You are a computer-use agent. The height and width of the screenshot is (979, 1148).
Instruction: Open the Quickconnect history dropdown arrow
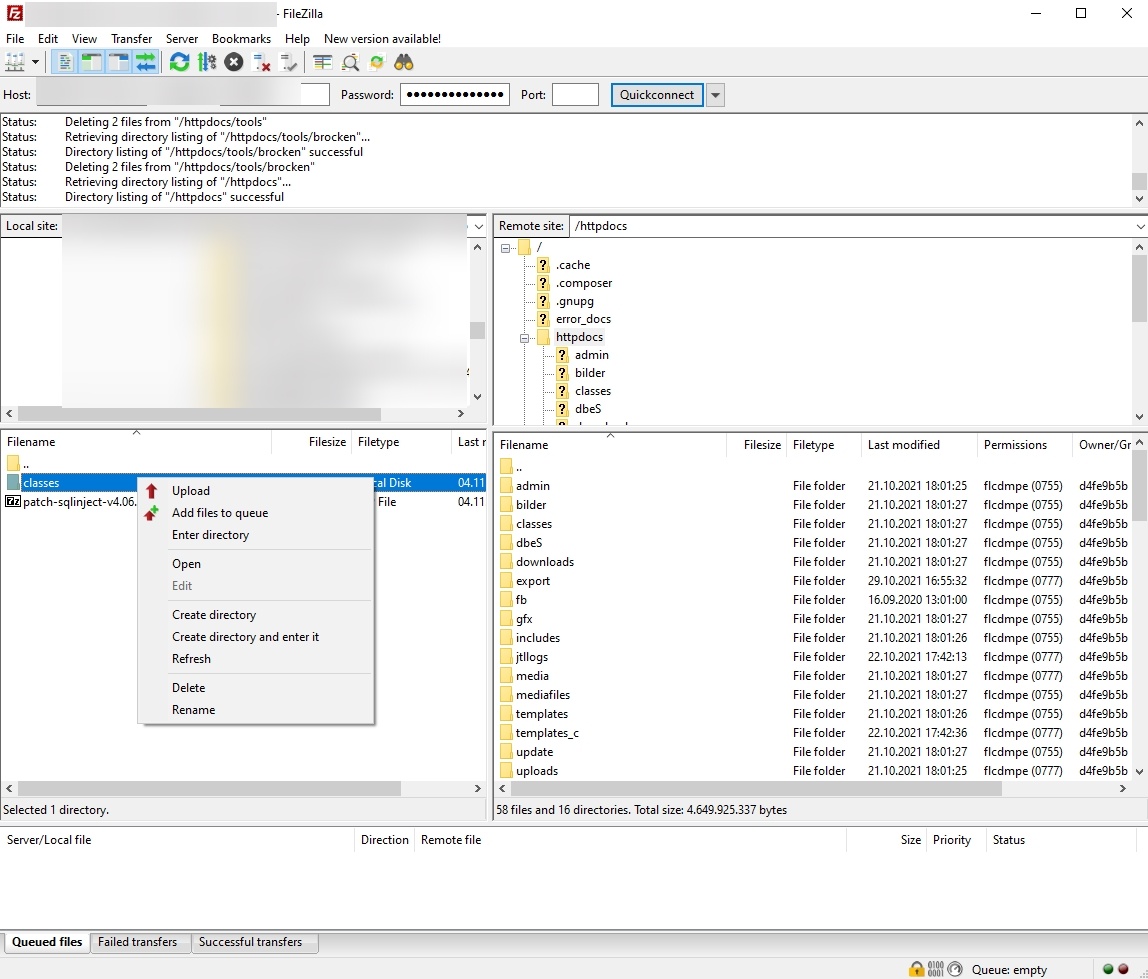click(x=715, y=95)
